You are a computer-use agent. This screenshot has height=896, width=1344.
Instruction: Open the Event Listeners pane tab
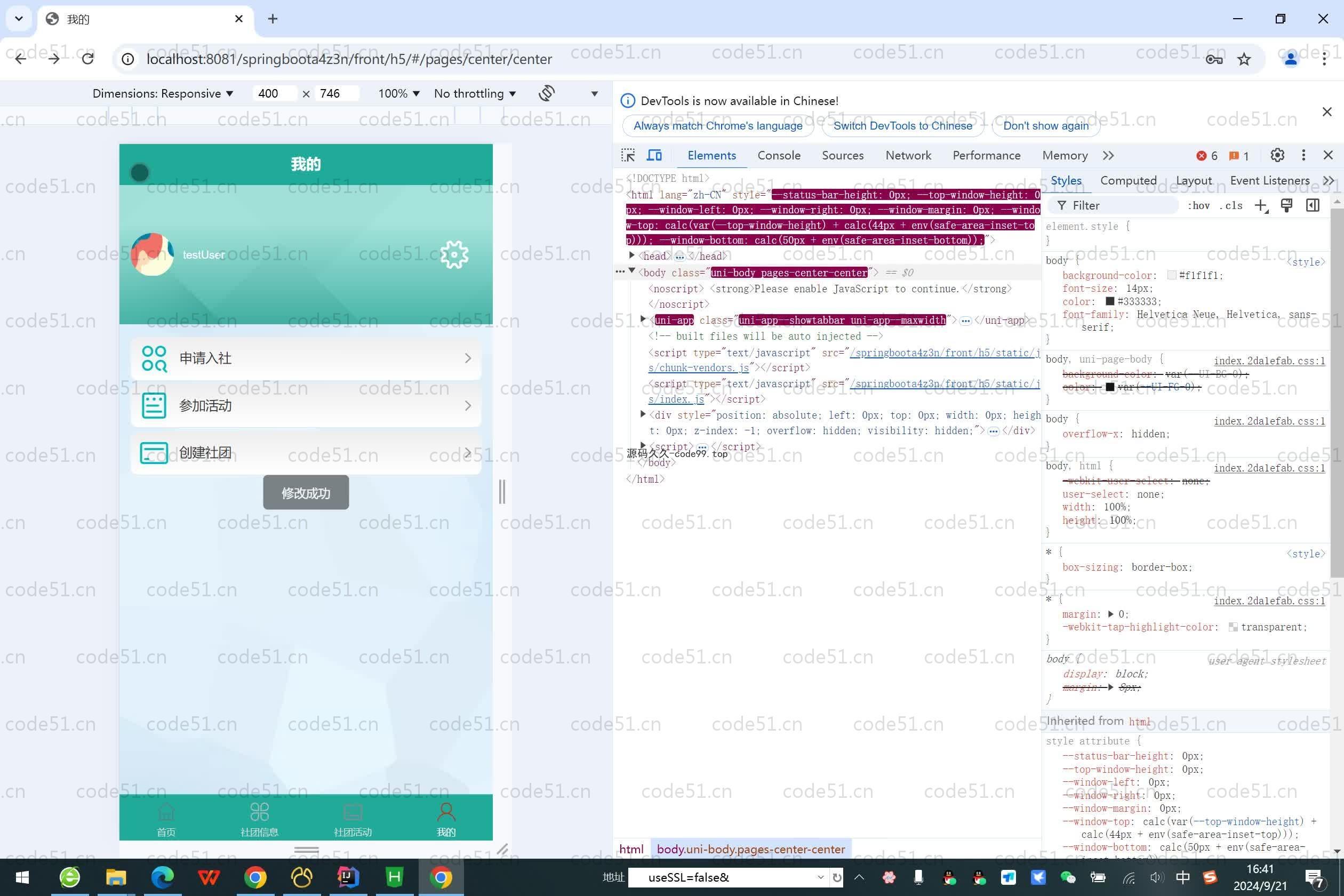1270,181
